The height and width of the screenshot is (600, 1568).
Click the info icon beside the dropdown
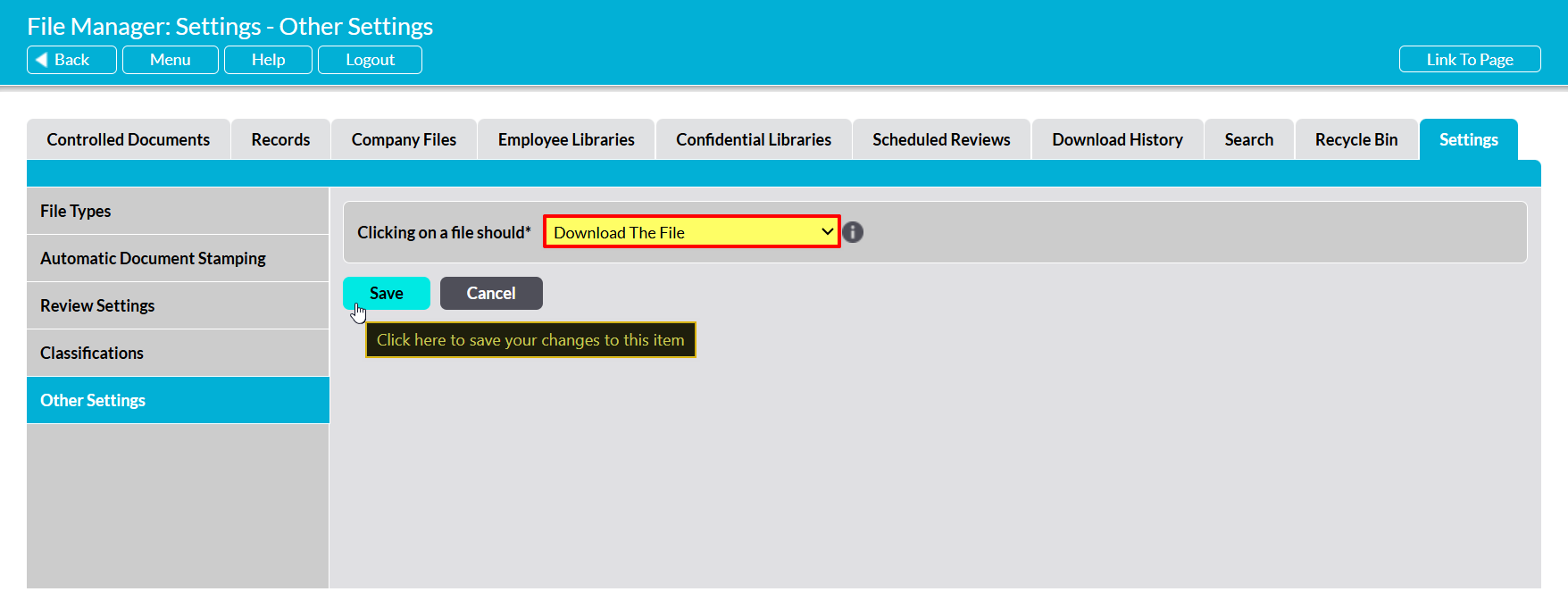(x=853, y=232)
